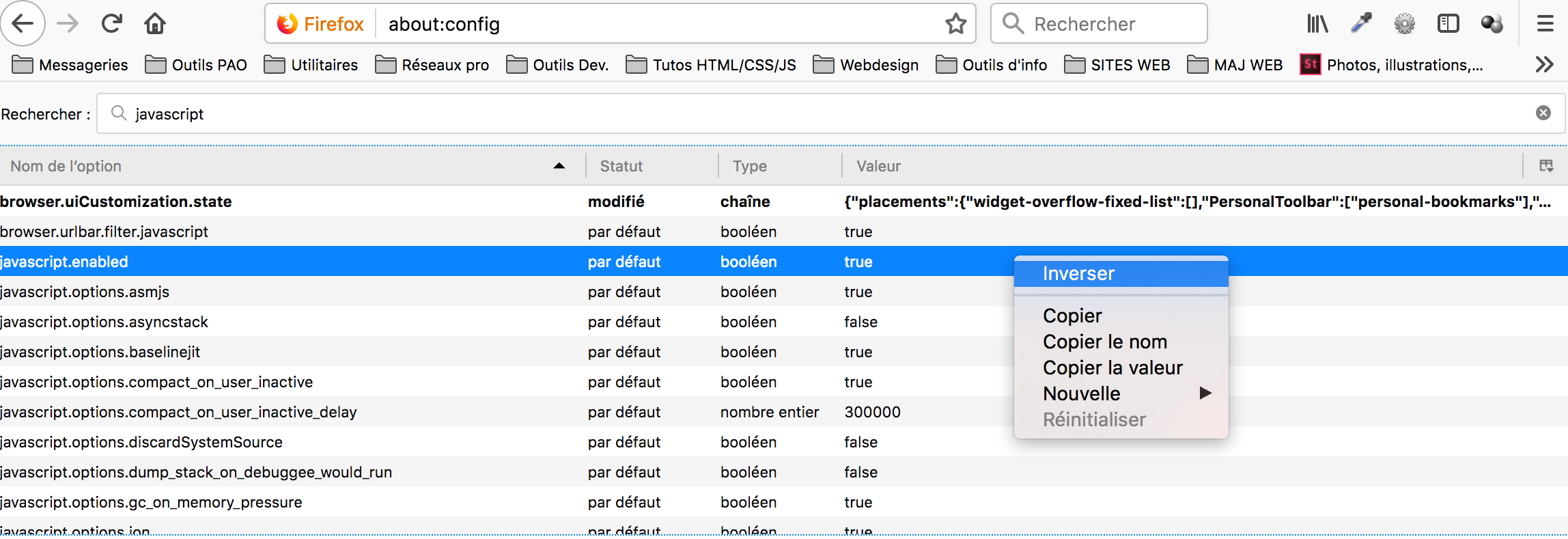The image size is (1568, 539).
Task: Click the overlapping spheres extension icon
Action: pyautogui.click(x=1492, y=24)
